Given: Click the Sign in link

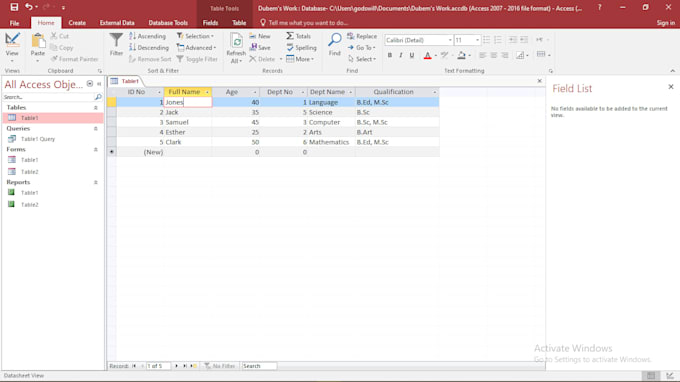Looking at the screenshot, I should coord(665,23).
